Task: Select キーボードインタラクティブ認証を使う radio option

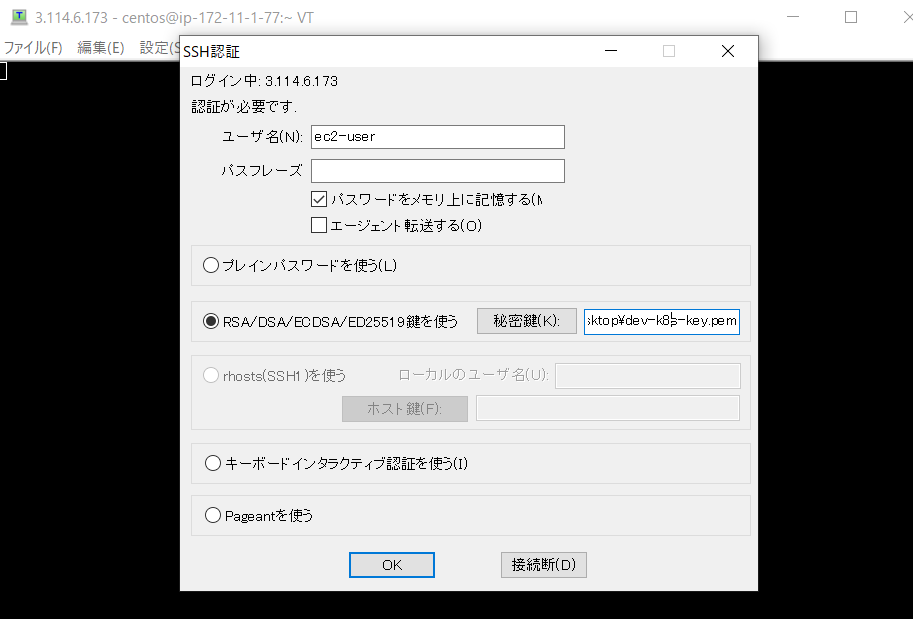Action: 211,463
